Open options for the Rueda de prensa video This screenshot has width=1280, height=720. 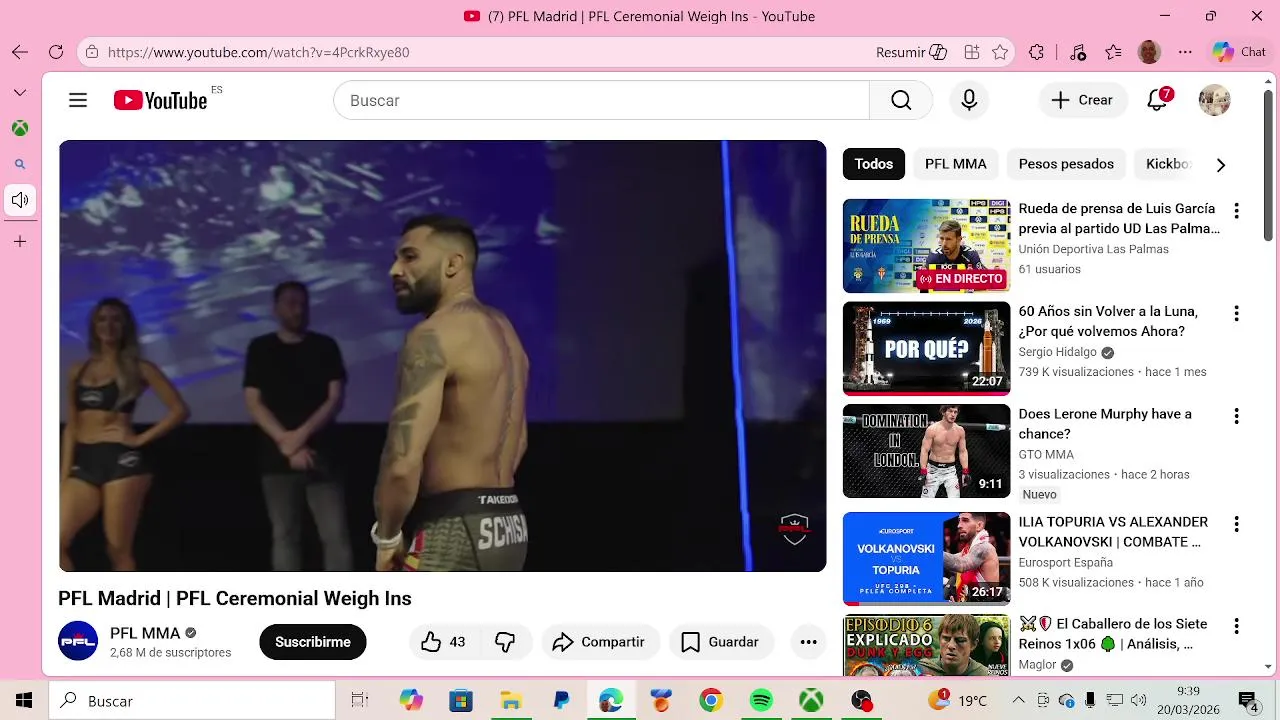[x=1236, y=211]
